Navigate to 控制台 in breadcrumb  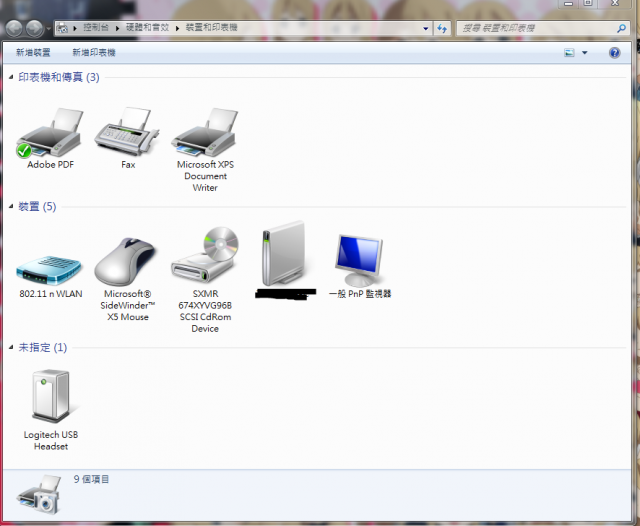pyautogui.click(x=96, y=27)
